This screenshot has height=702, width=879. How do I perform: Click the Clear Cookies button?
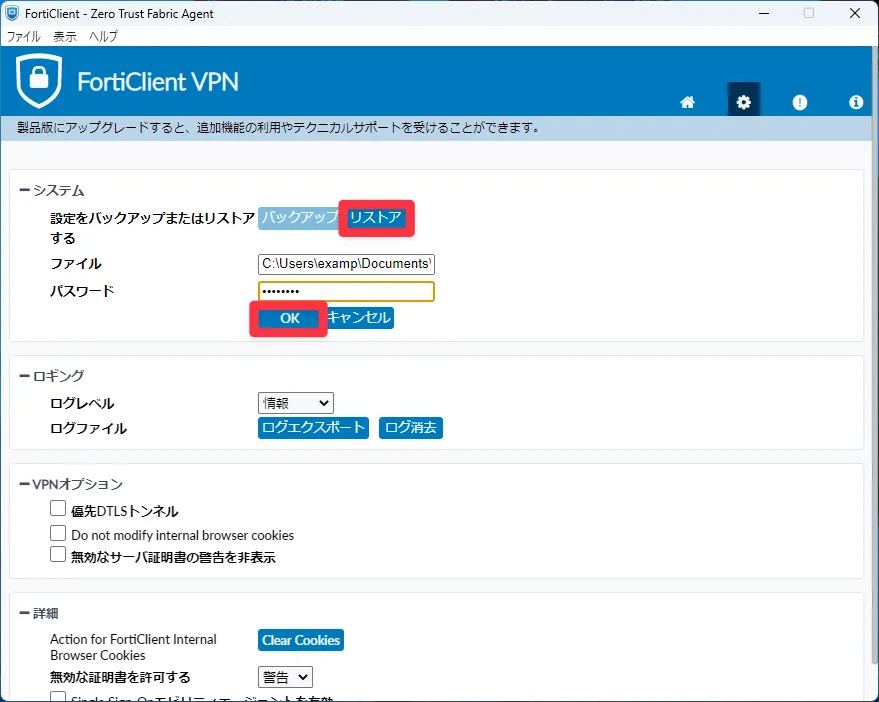click(x=301, y=640)
